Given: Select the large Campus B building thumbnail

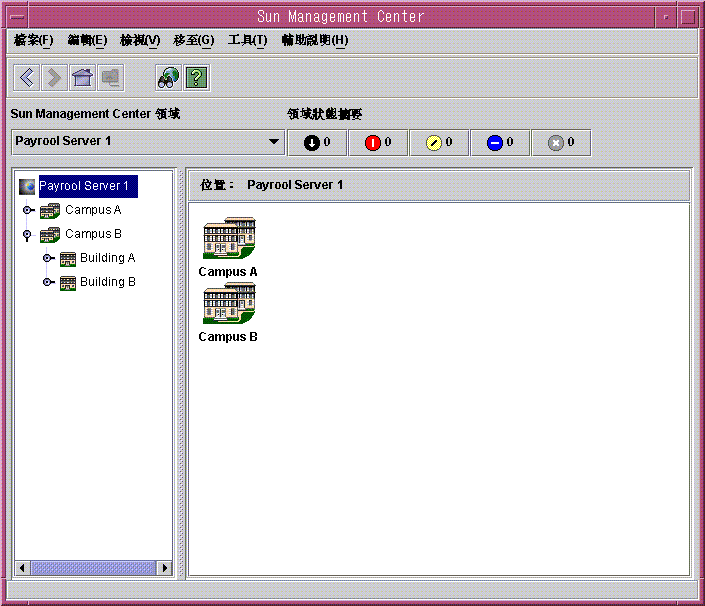Looking at the screenshot, I should point(229,303).
